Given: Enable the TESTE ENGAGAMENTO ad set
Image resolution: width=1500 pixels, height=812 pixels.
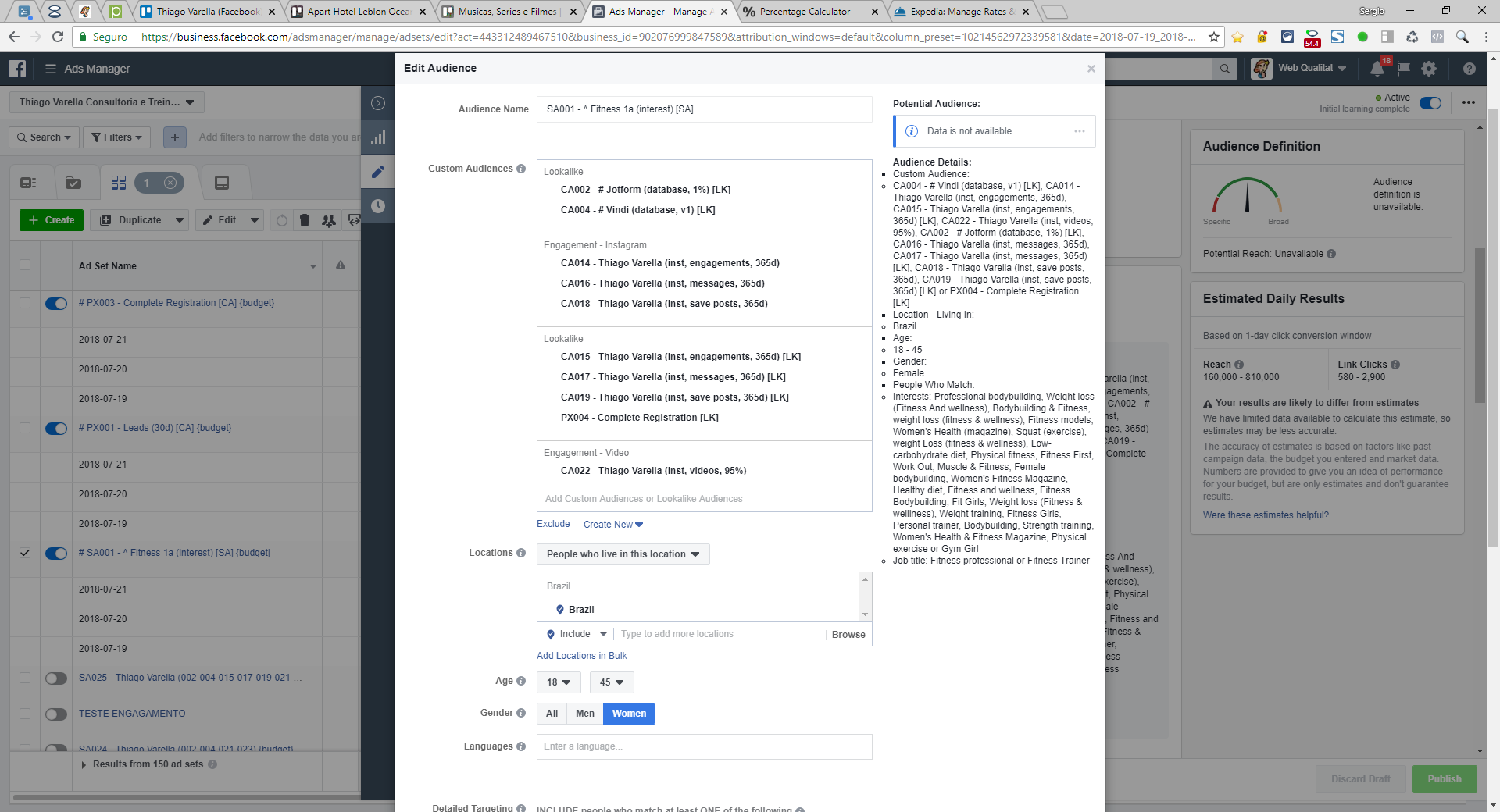Looking at the screenshot, I should pos(56,714).
